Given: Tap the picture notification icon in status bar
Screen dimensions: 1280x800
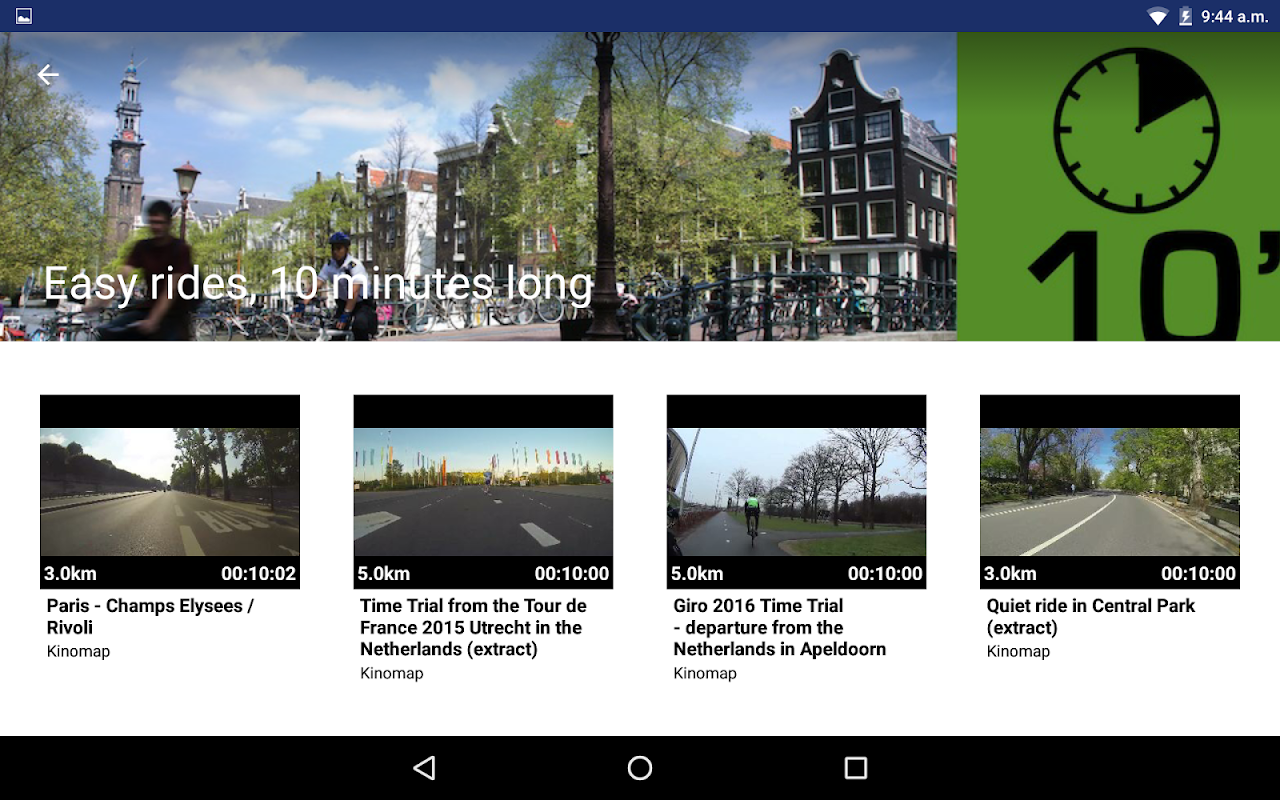Looking at the screenshot, I should pyautogui.click(x=24, y=16).
